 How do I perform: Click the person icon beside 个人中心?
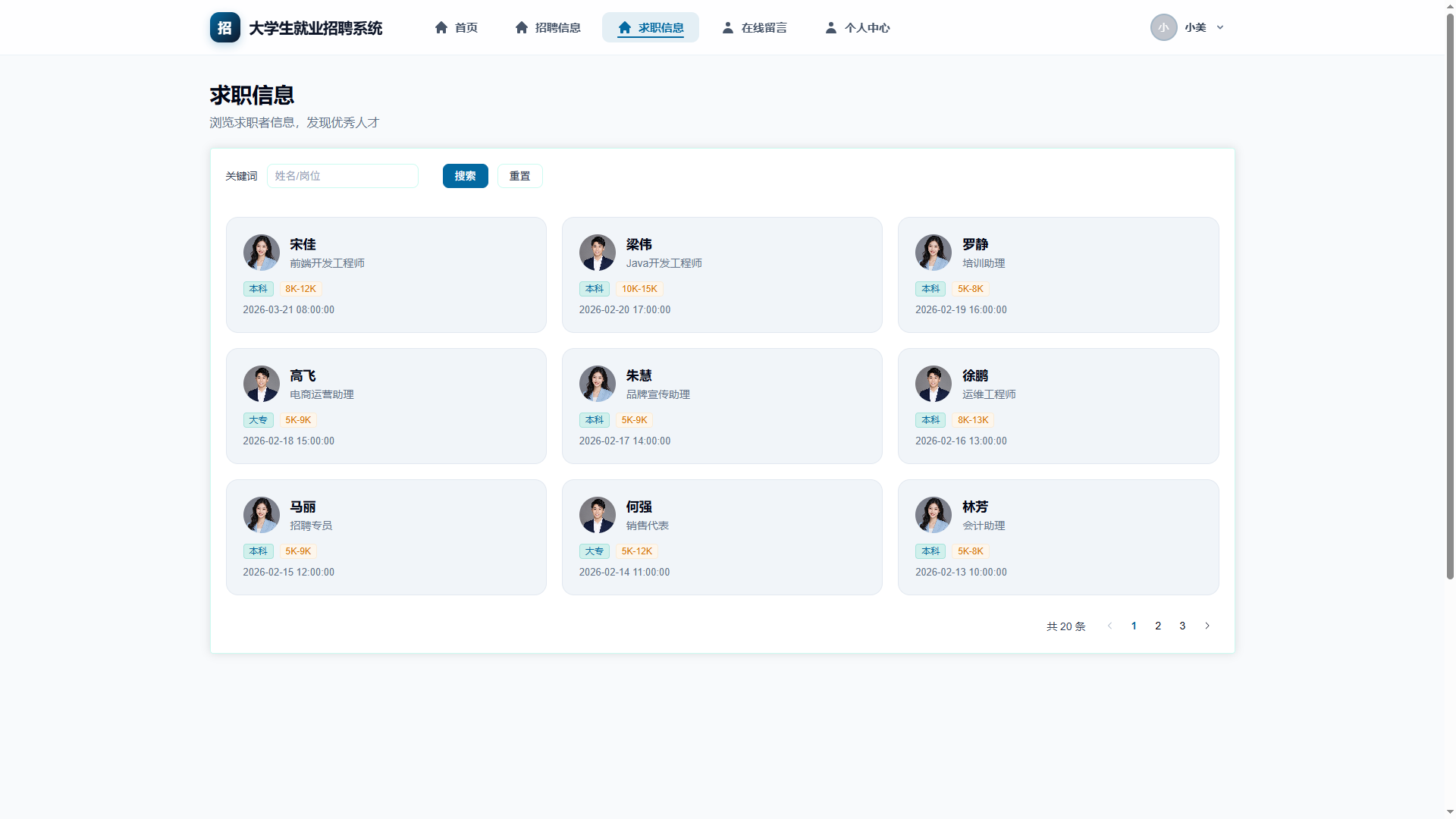pos(831,27)
